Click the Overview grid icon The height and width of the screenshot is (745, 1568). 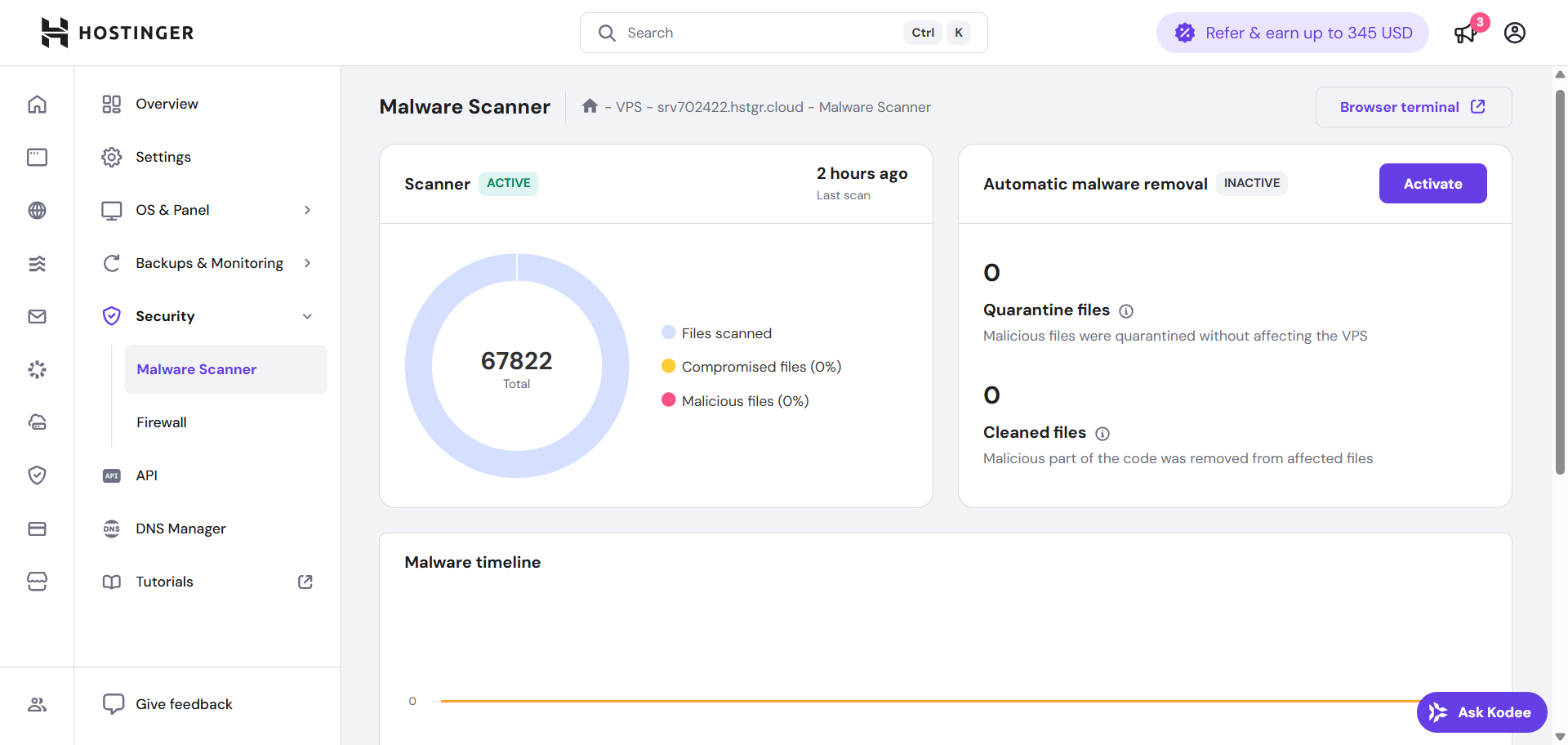click(x=112, y=104)
